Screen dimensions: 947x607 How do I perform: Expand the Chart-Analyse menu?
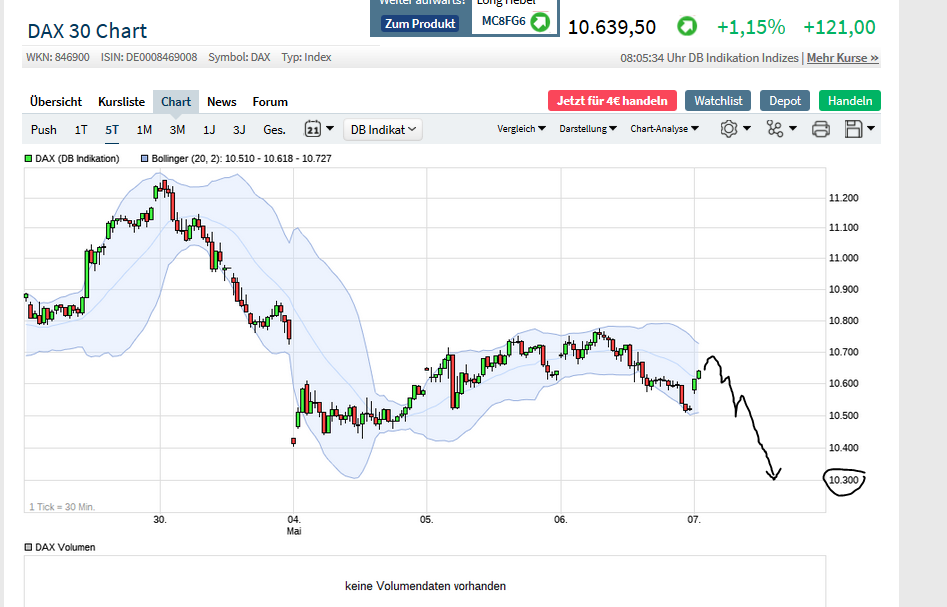coord(662,129)
